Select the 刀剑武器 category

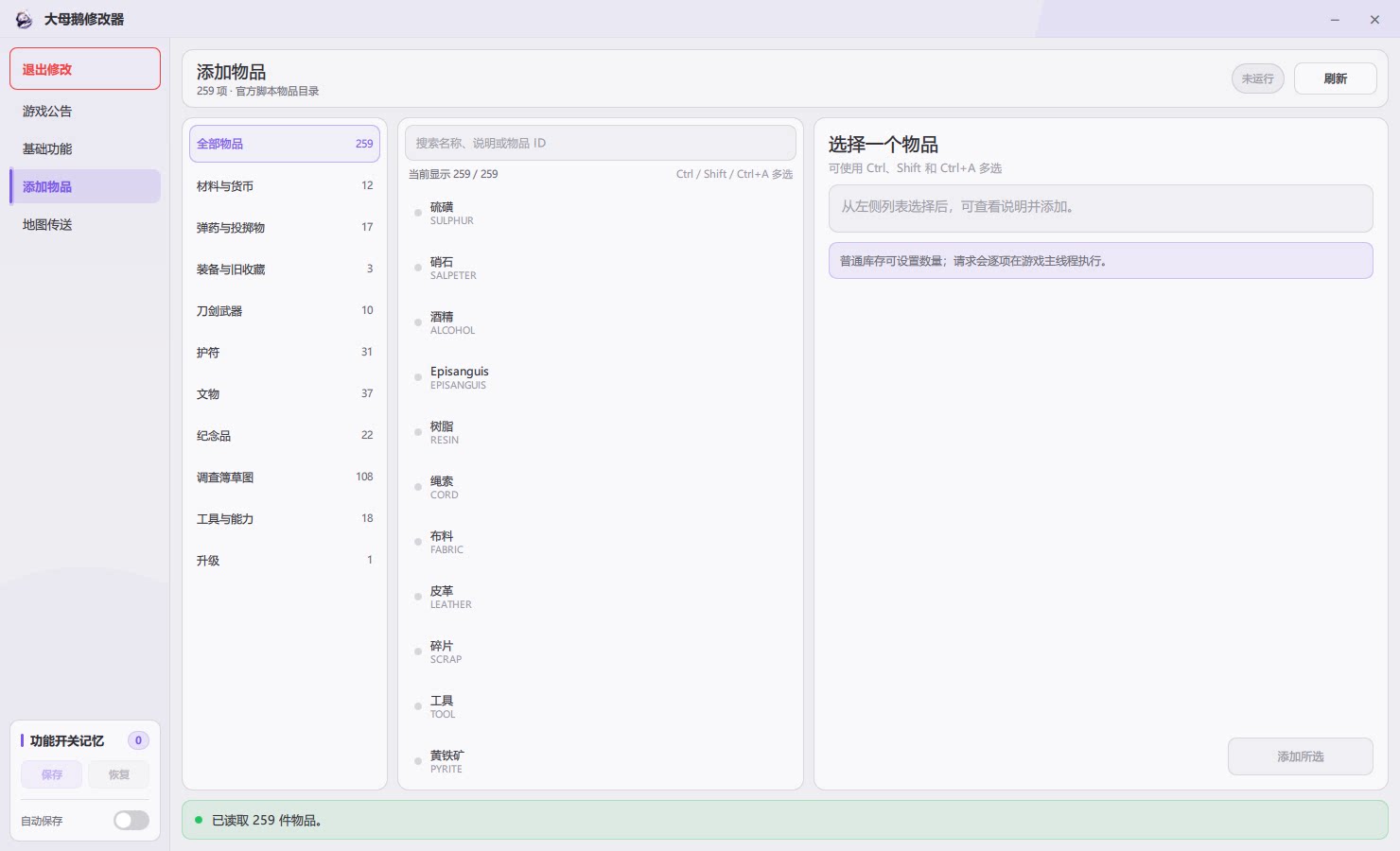[285, 310]
